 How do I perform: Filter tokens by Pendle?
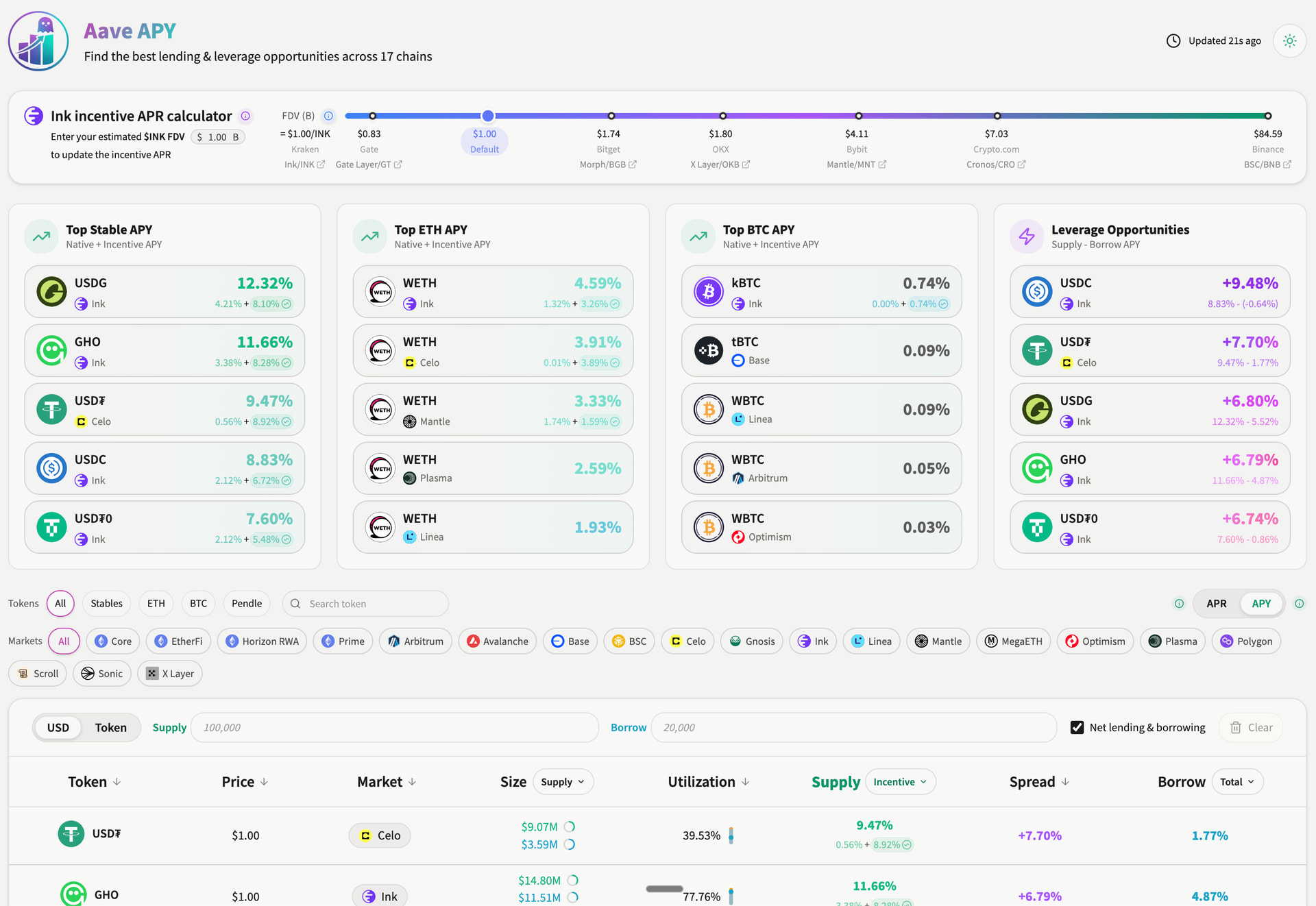[247, 604]
